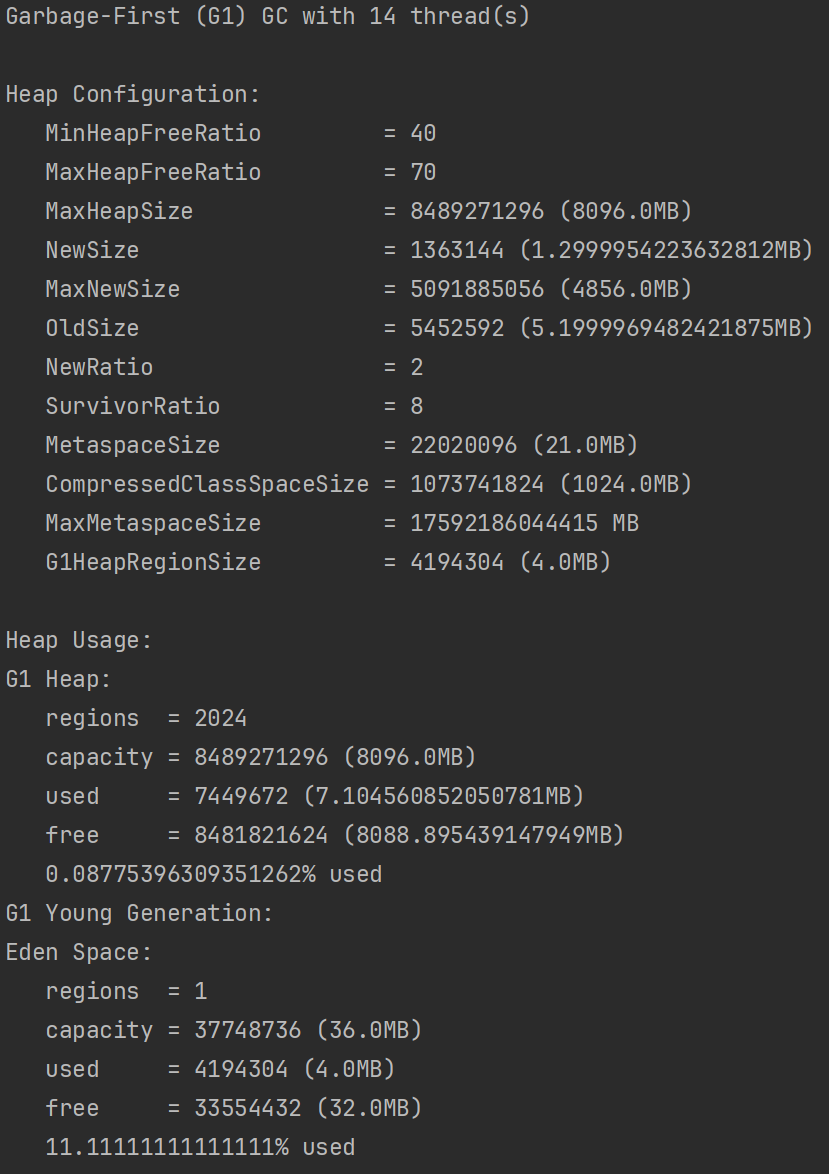Click the MaxMetaspaceSize value 17592186044415 MB
This screenshot has width=829, height=1174.
coord(524,524)
